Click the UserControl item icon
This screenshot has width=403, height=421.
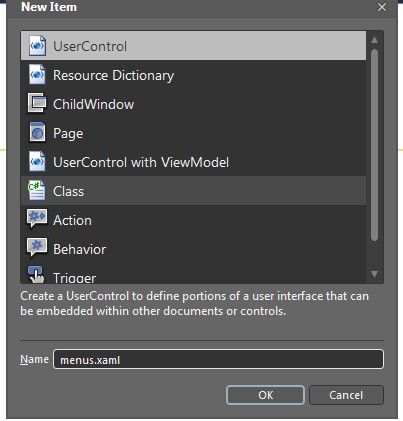coord(37,45)
